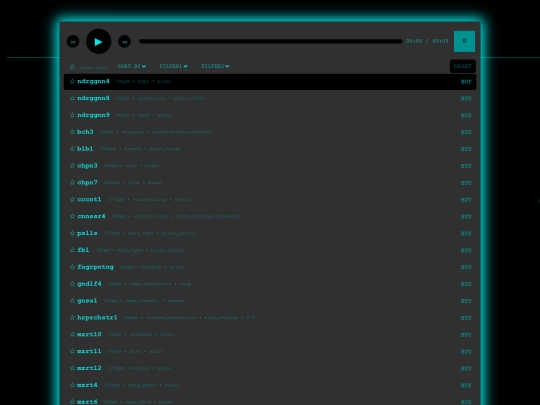
Task: Select the bch3 track name
Action: (85, 132)
